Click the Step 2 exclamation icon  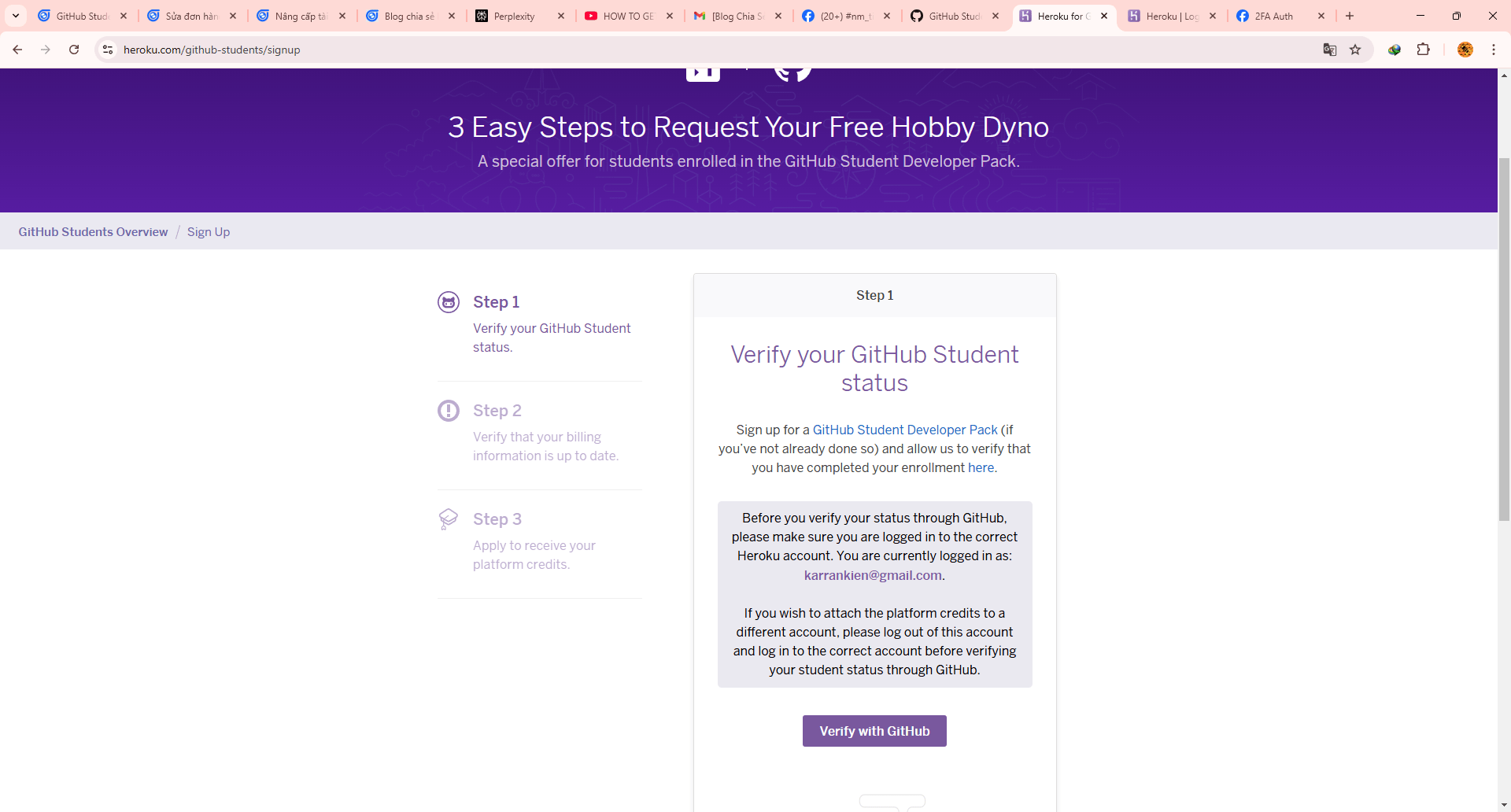point(449,411)
